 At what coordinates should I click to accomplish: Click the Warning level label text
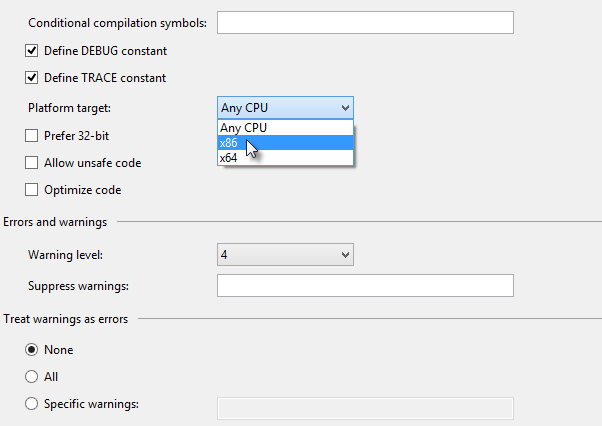66,256
